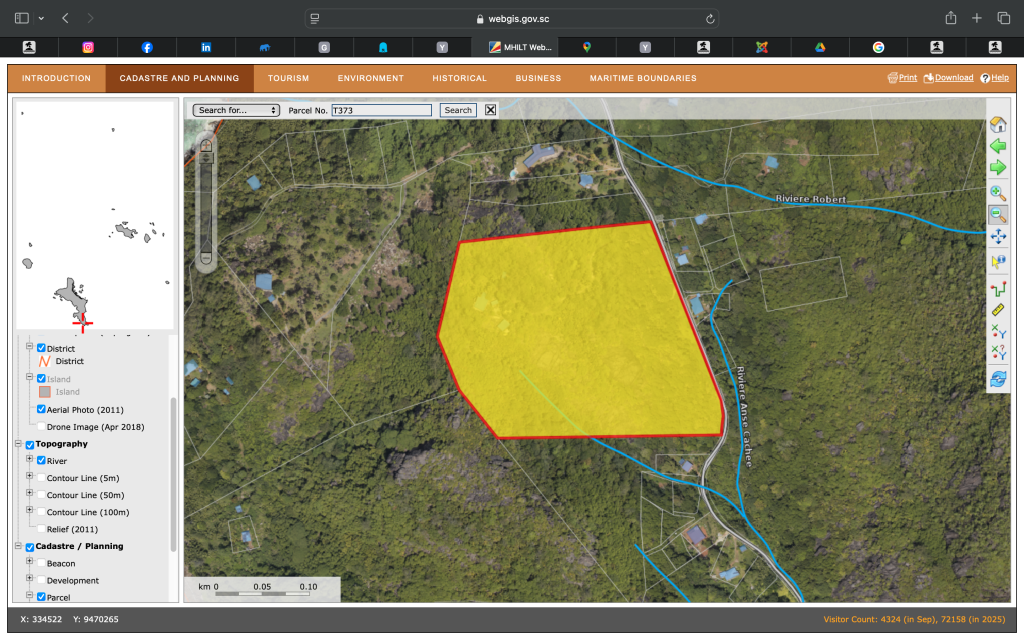This screenshot has width=1024, height=640.
Task: Enable the Drone Image (Apr 2018) layer
Action: click(41, 427)
